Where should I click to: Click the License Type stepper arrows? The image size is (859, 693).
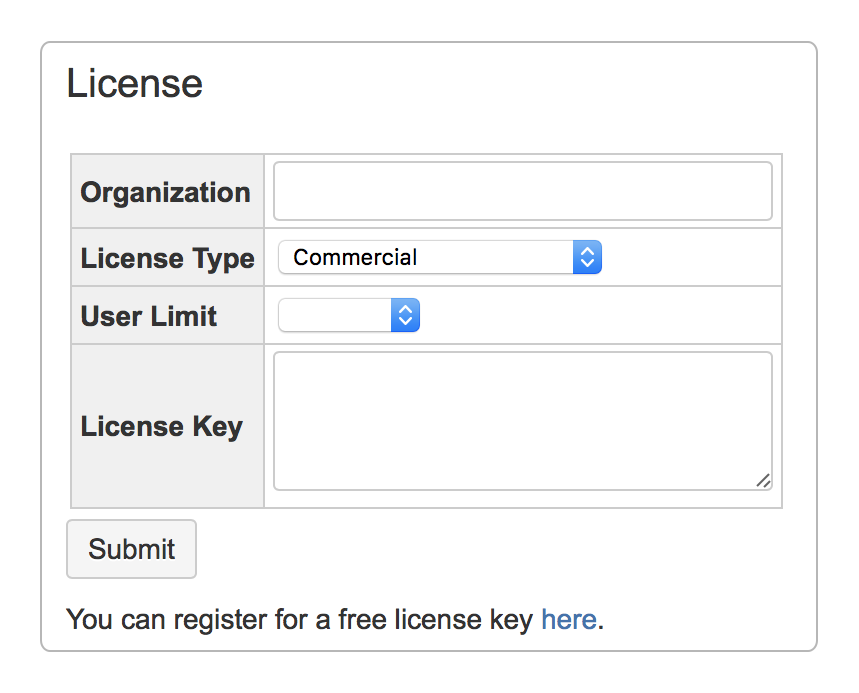[587, 257]
